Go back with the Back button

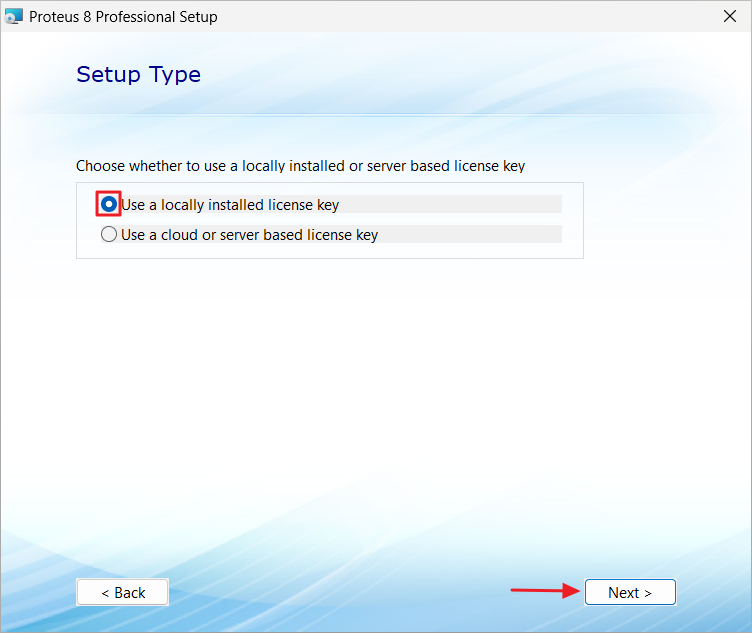click(x=122, y=592)
